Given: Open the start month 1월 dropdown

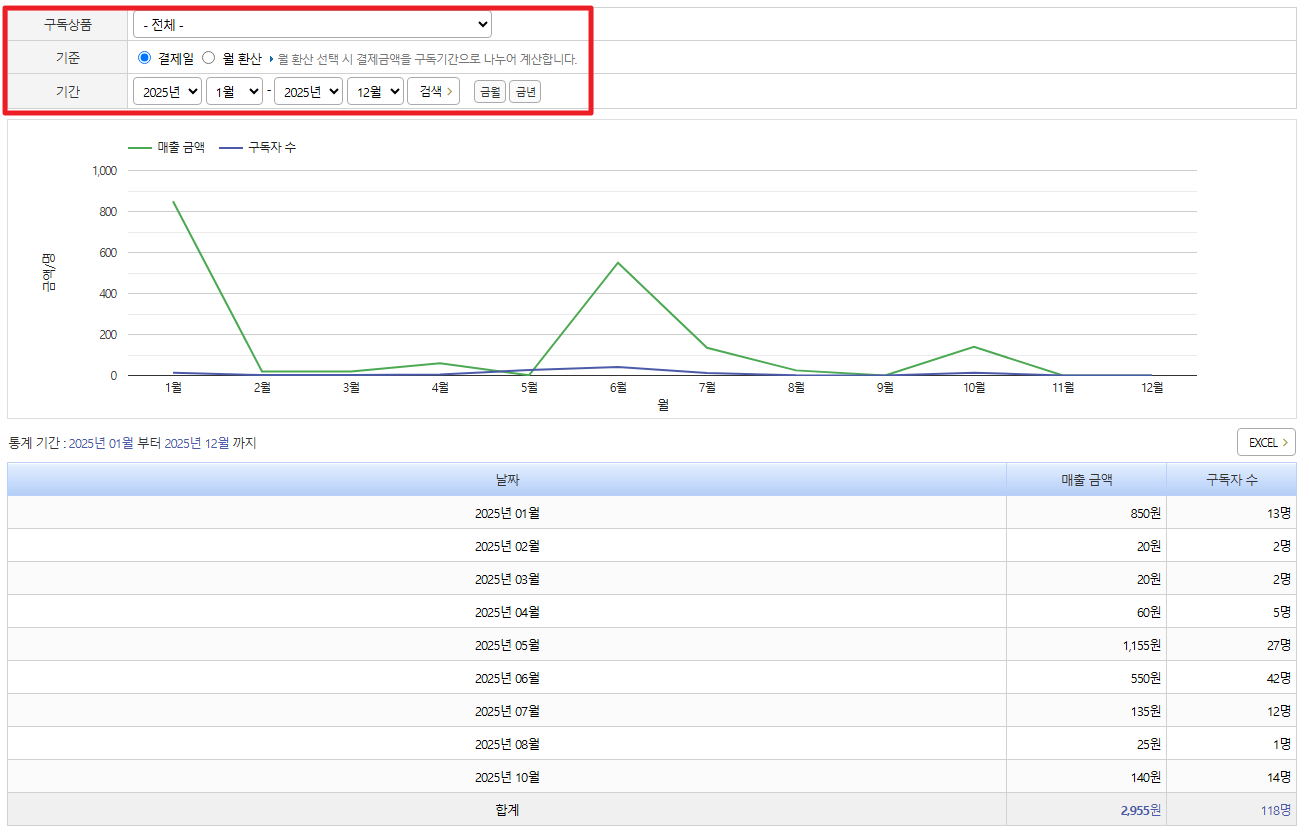Looking at the screenshot, I should (235, 91).
